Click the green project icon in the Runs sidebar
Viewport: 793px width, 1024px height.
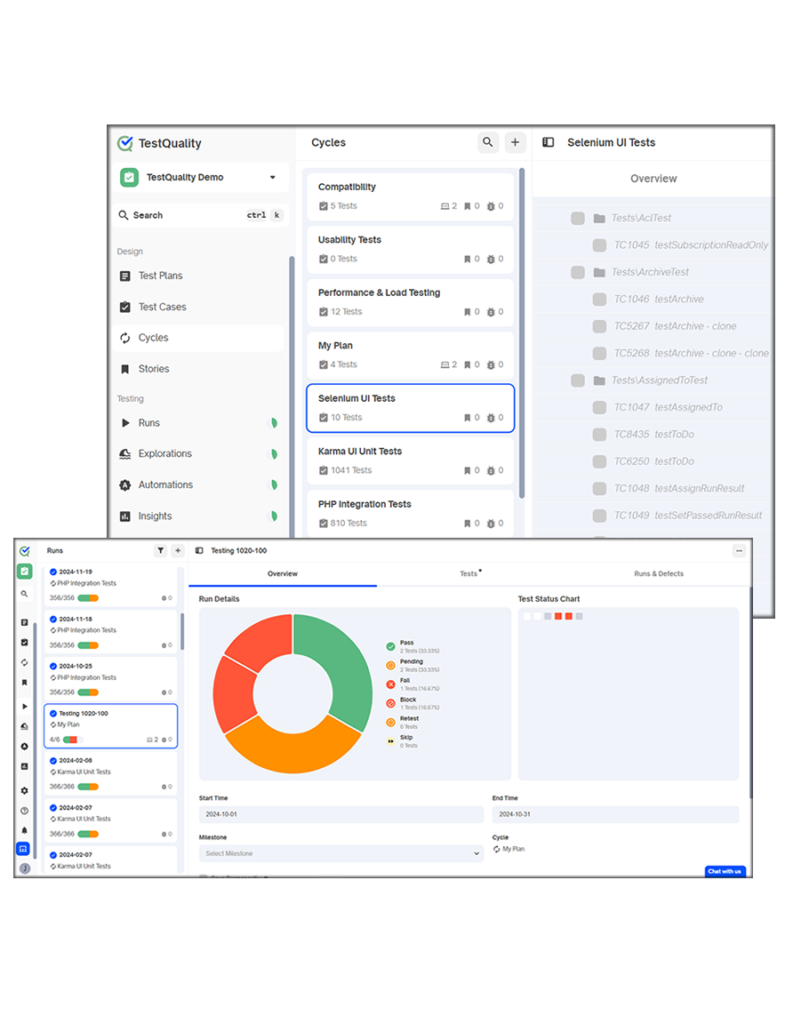(24, 571)
